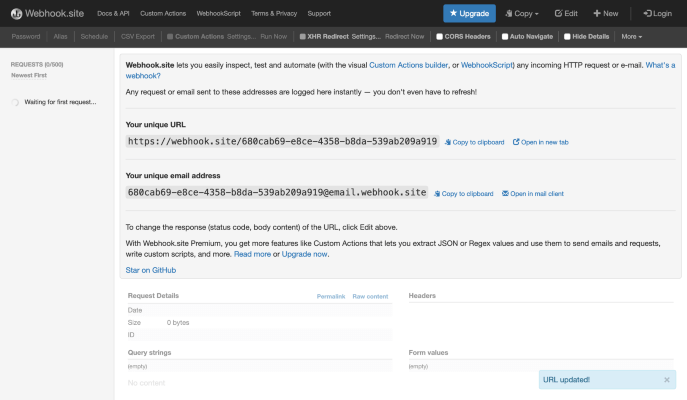
Task: Open Terms & Privacy page
Action: pos(274,14)
